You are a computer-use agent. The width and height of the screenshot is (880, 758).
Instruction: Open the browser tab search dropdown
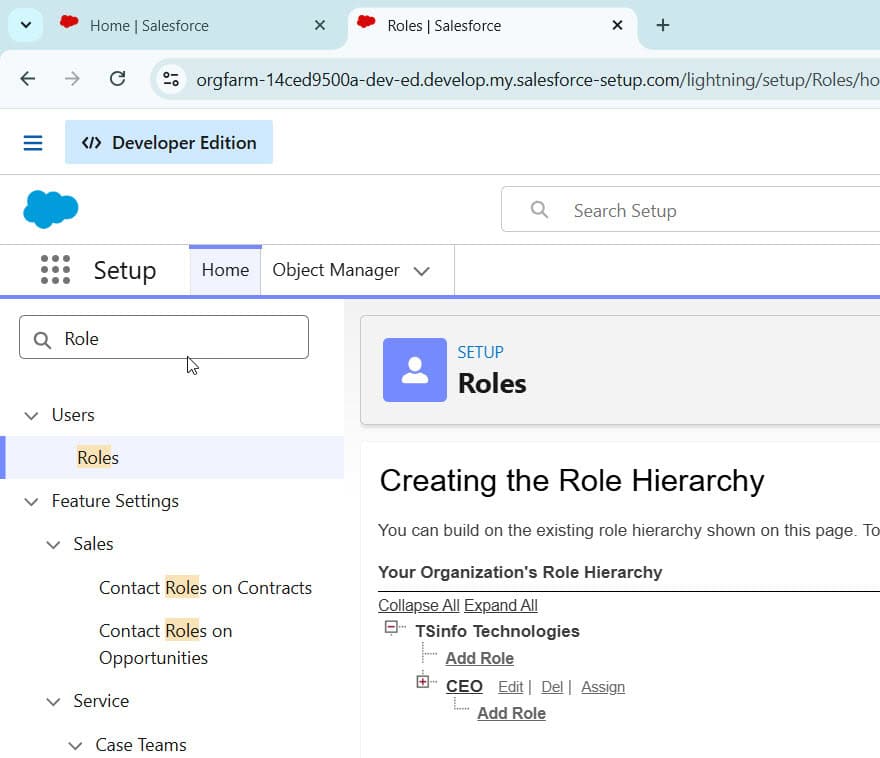pyautogui.click(x=26, y=25)
